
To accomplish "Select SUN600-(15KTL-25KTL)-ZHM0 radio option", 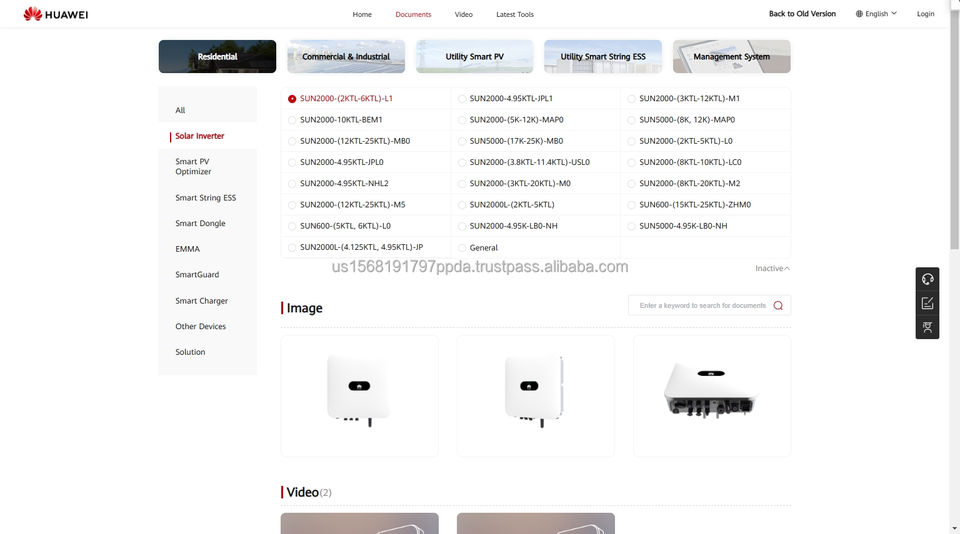I will click(x=631, y=205).
